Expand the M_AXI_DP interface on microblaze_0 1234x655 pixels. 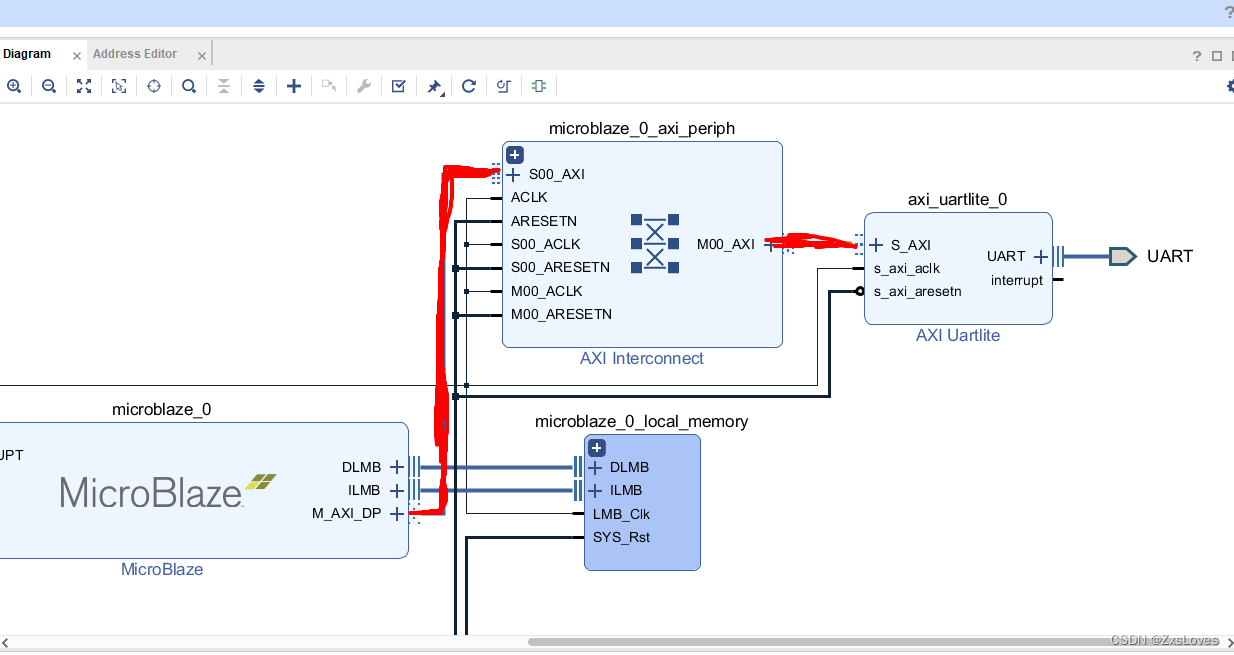[x=396, y=514]
